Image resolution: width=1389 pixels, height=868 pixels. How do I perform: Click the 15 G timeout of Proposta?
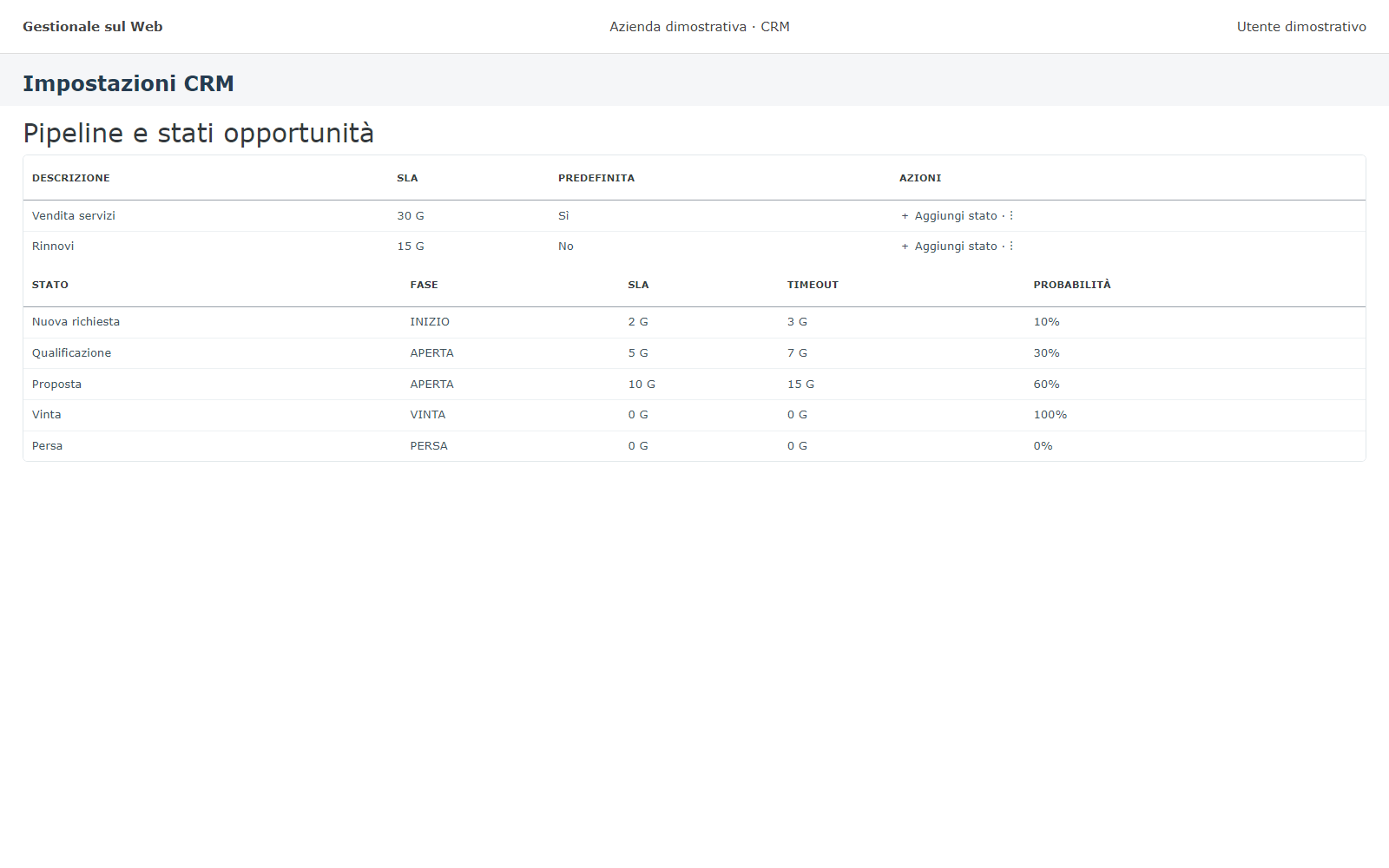click(x=800, y=385)
